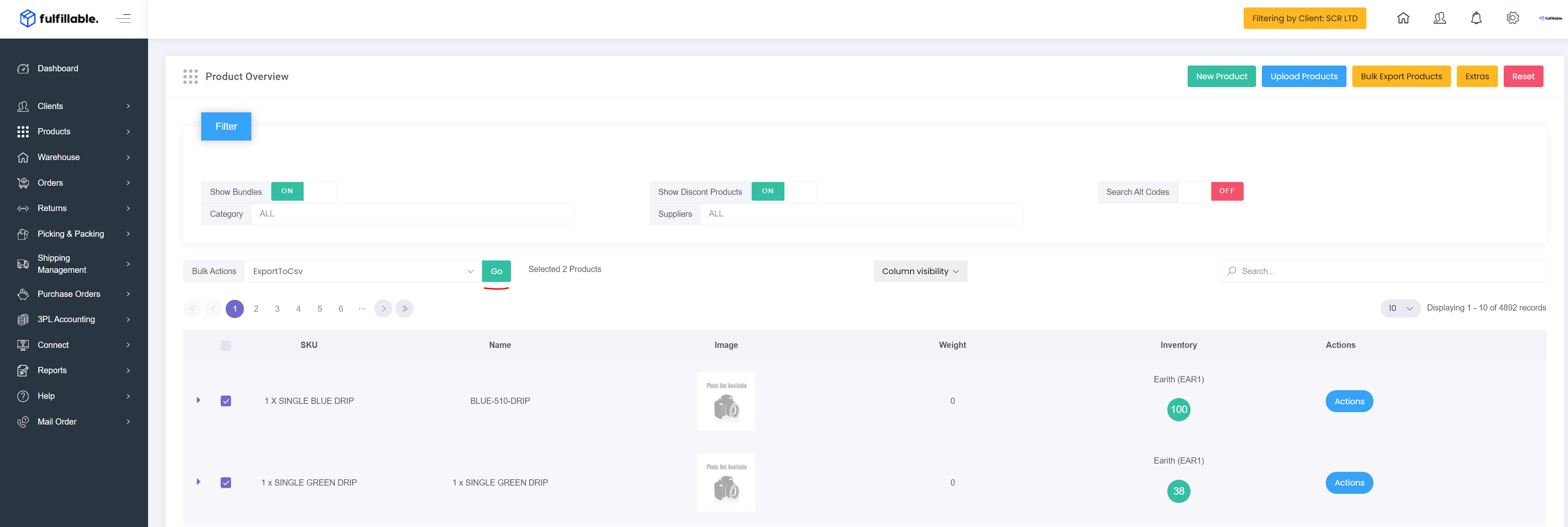Click the New Product button
The width and height of the screenshot is (1568, 527).
[x=1221, y=77]
